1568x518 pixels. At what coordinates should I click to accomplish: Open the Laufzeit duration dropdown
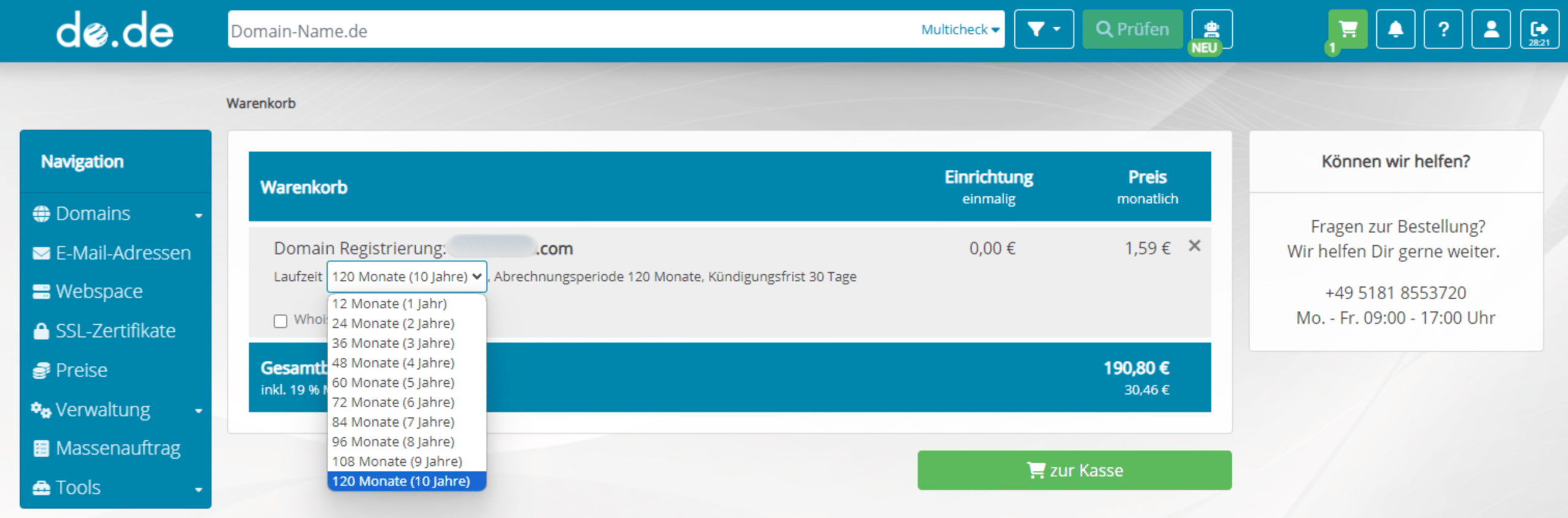click(x=407, y=276)
